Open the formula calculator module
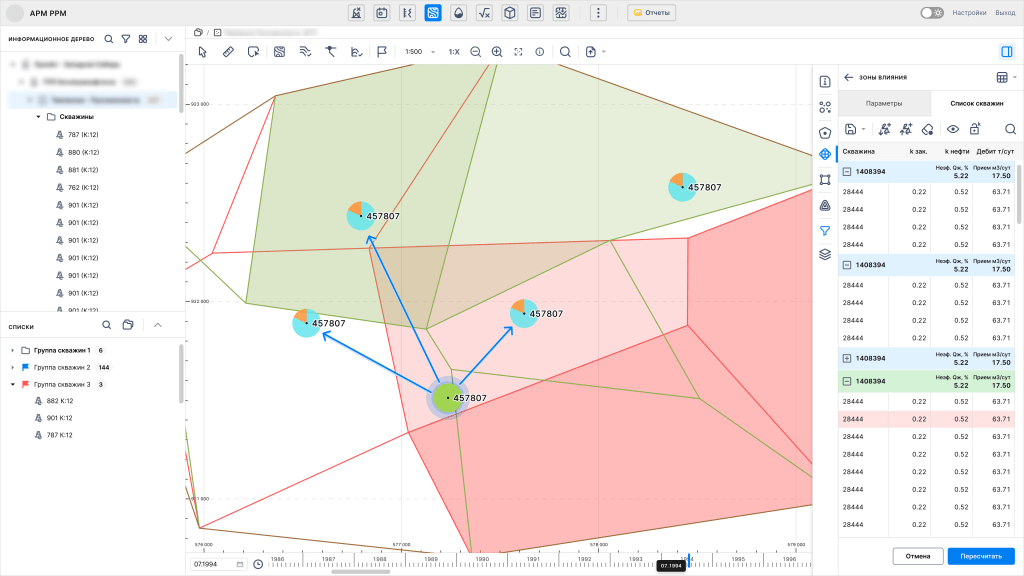The image size is (1024, 576). click(484, 13)
